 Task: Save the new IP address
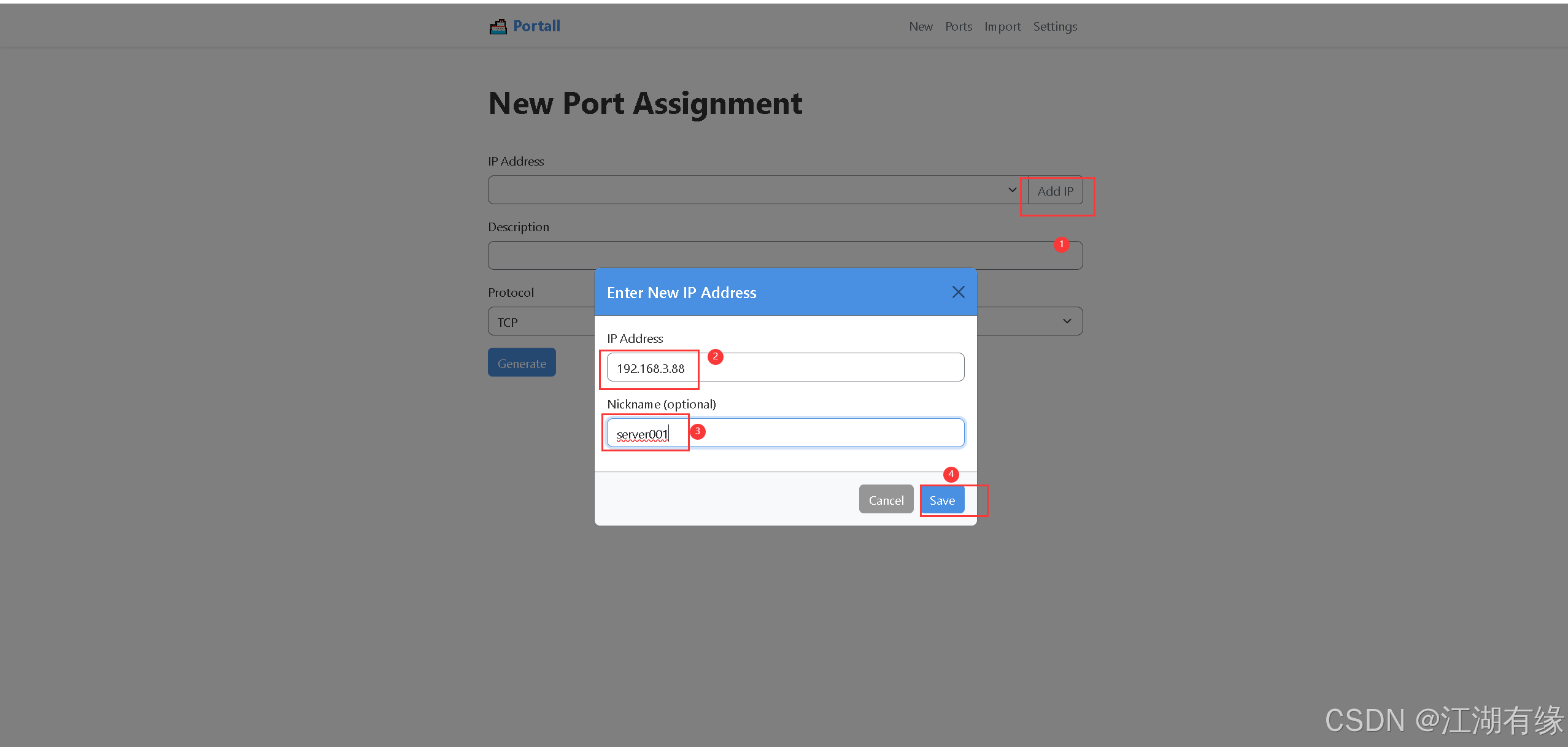pyautogui.click(x=942, y=499)
